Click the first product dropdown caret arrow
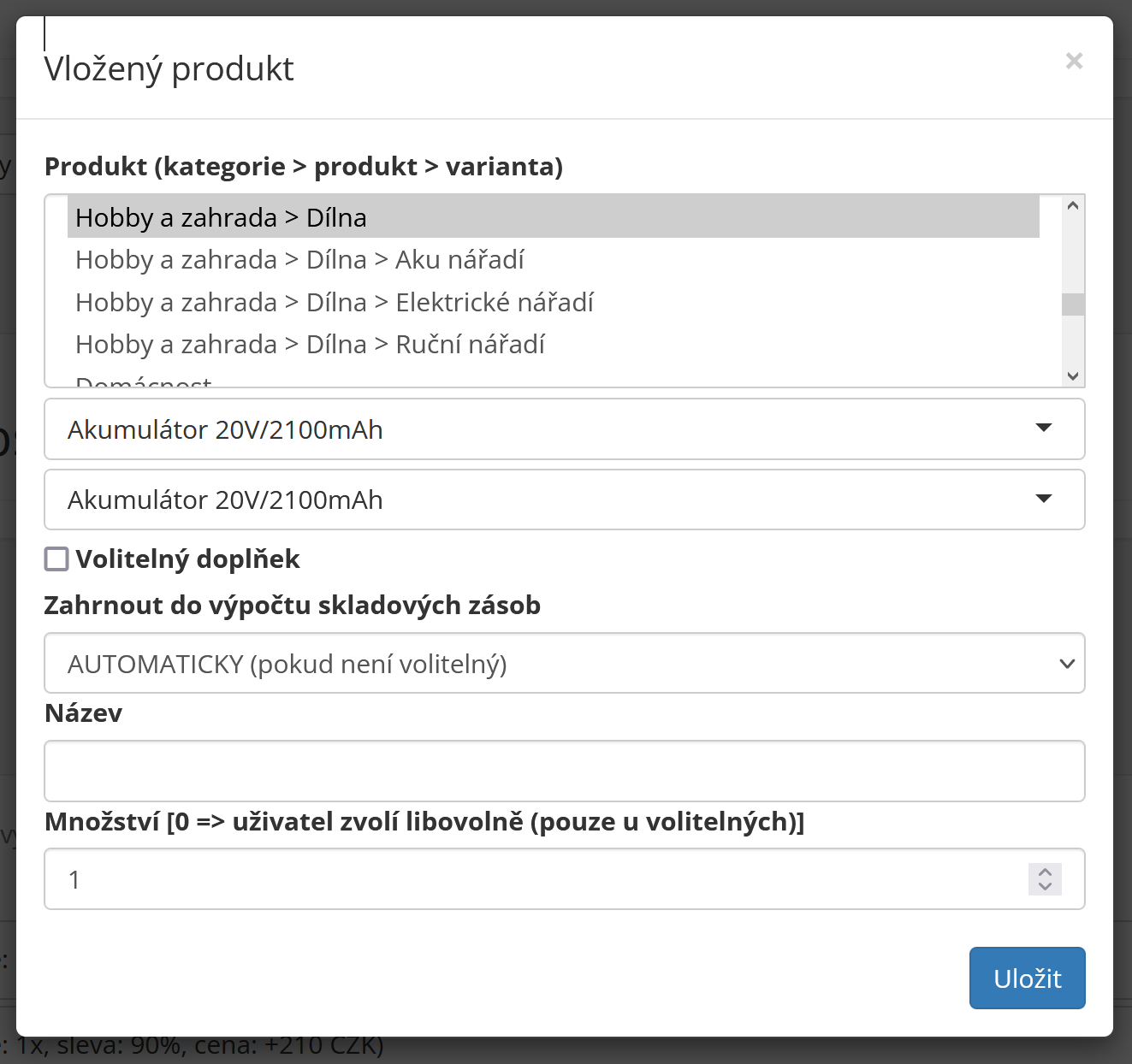 click(x=1044, y=428)
